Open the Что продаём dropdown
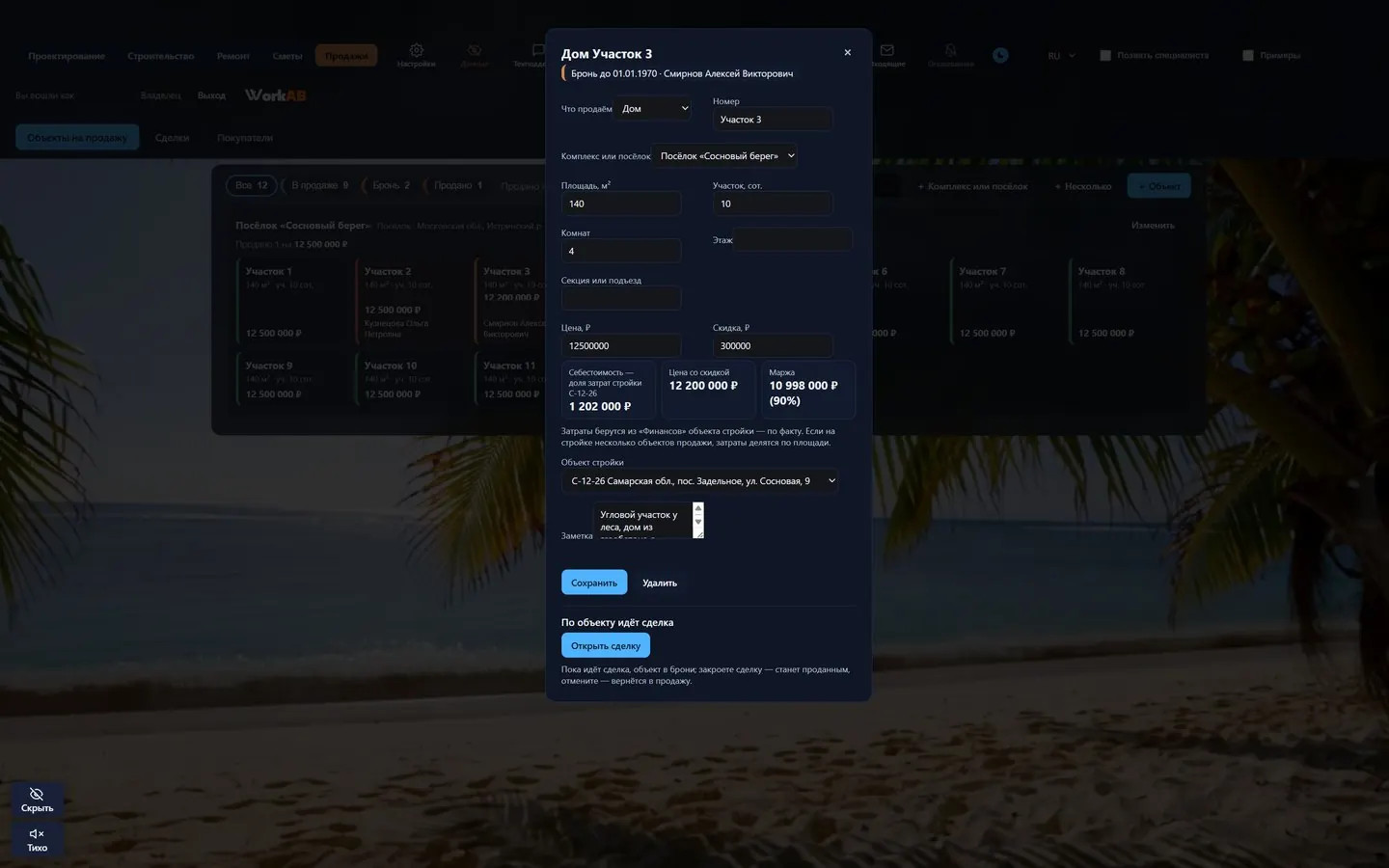The height and width of the screenshot is (868, 1389). click(655, 108)
